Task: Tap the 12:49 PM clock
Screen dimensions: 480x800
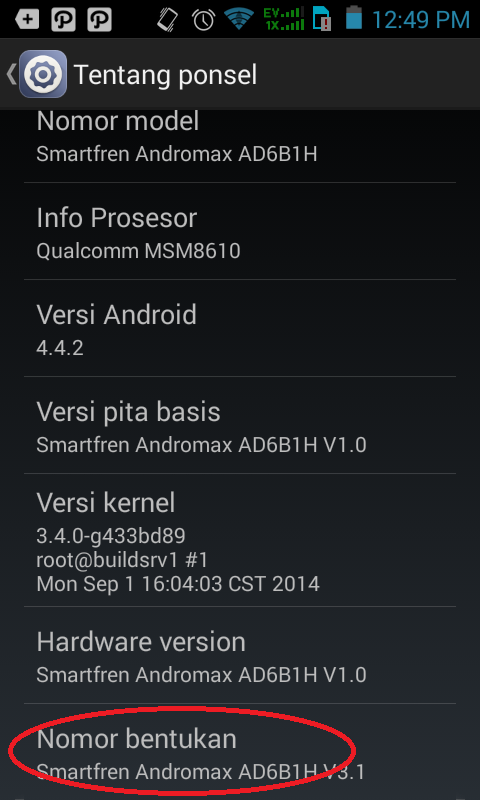Action: [x=421, y=20]
